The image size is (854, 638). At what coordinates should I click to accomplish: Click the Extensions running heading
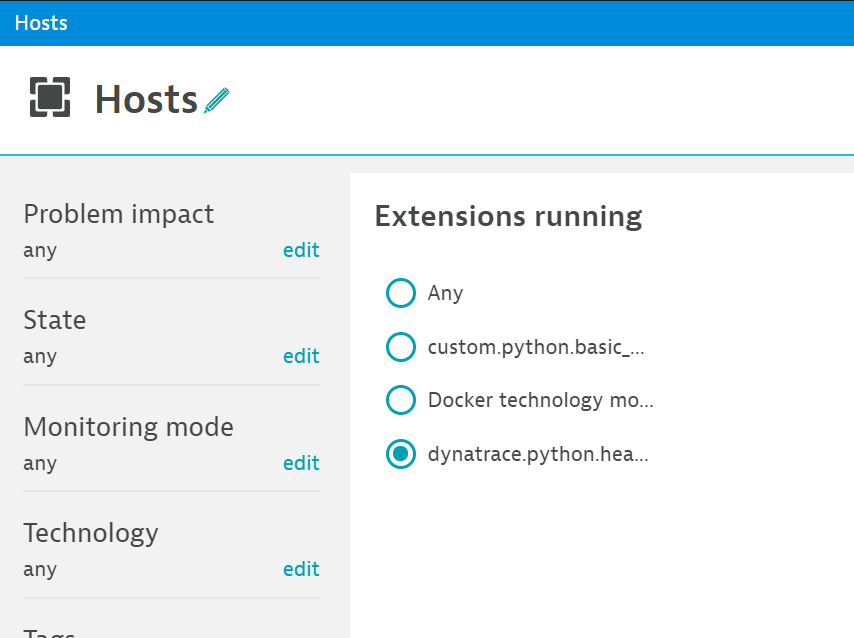pyautogui.click(x=508, y=216)
